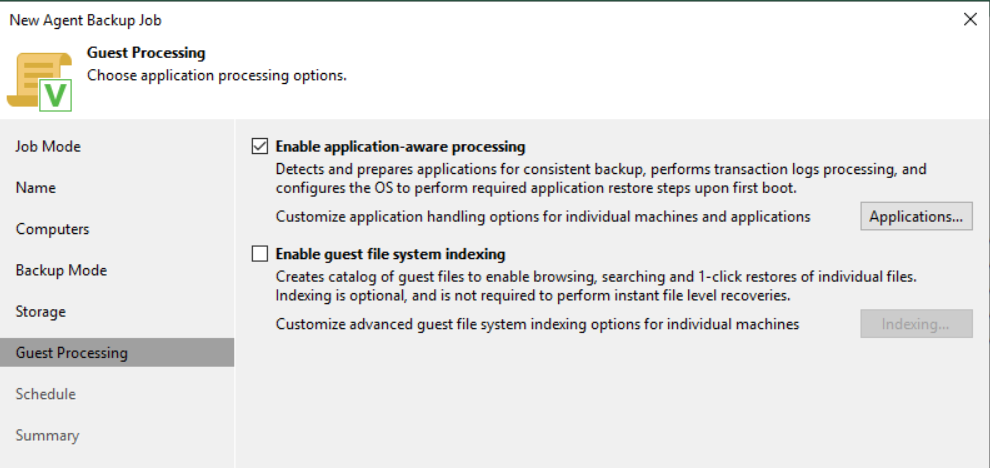Jump to the Schedule step
Image resolution: width=990 pixels, height=468 pixels.
tap(46, 394)
